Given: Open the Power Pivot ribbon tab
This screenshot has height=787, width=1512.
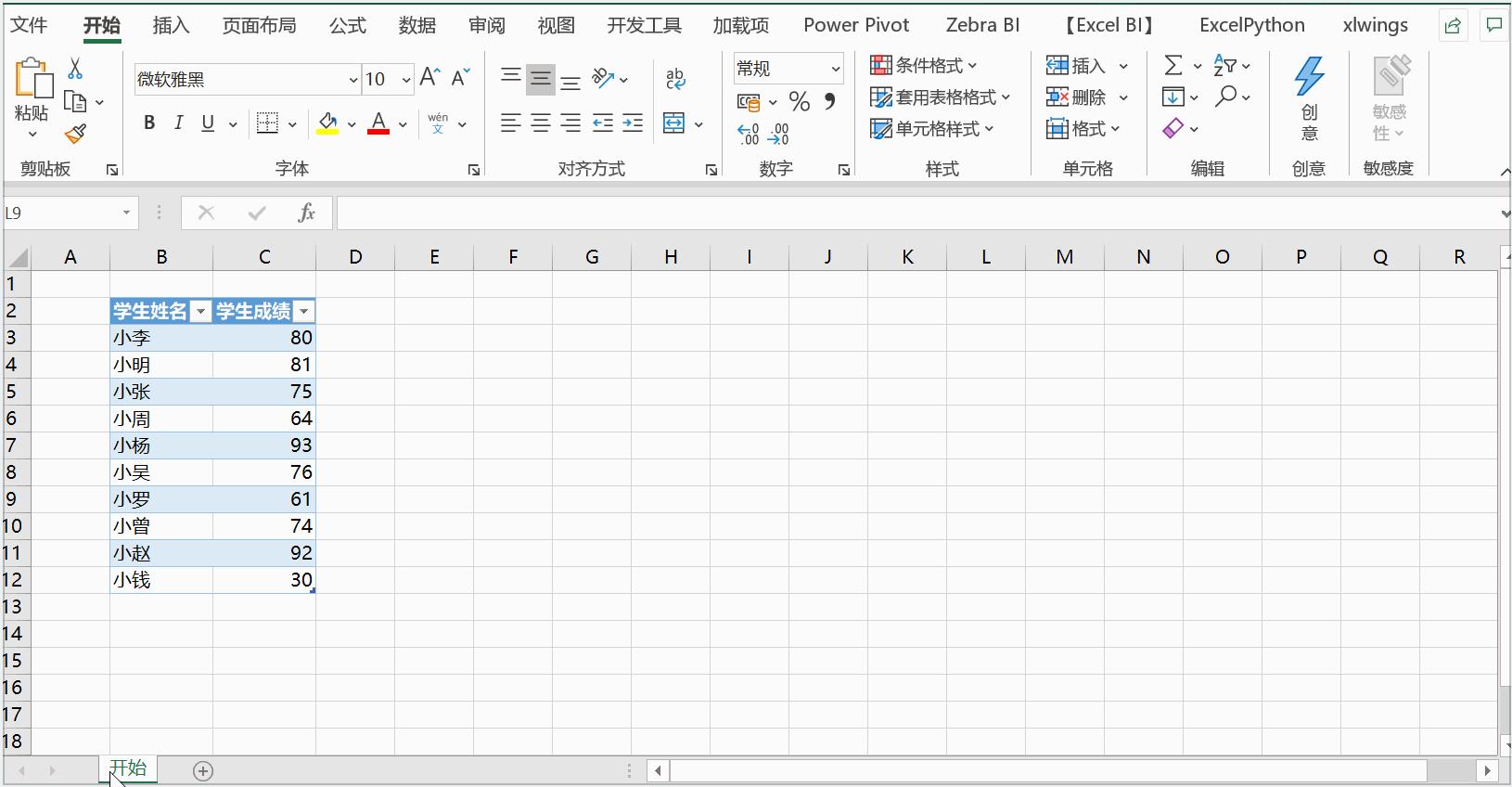Looking at the screenshot, I should point(855,25).
